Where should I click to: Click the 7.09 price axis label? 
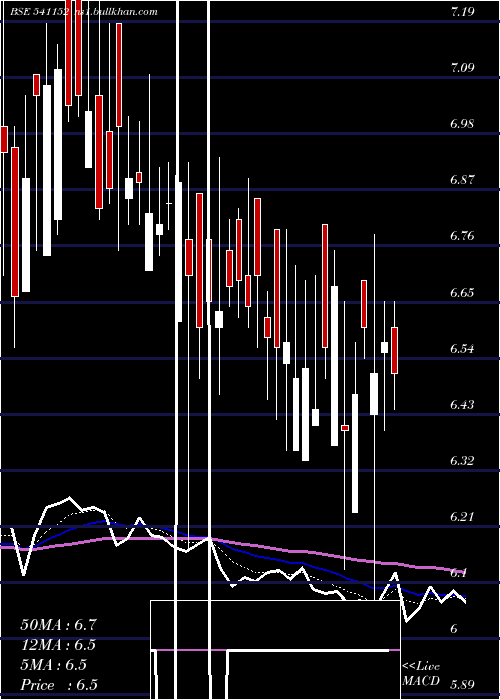(x=462, y=68)
